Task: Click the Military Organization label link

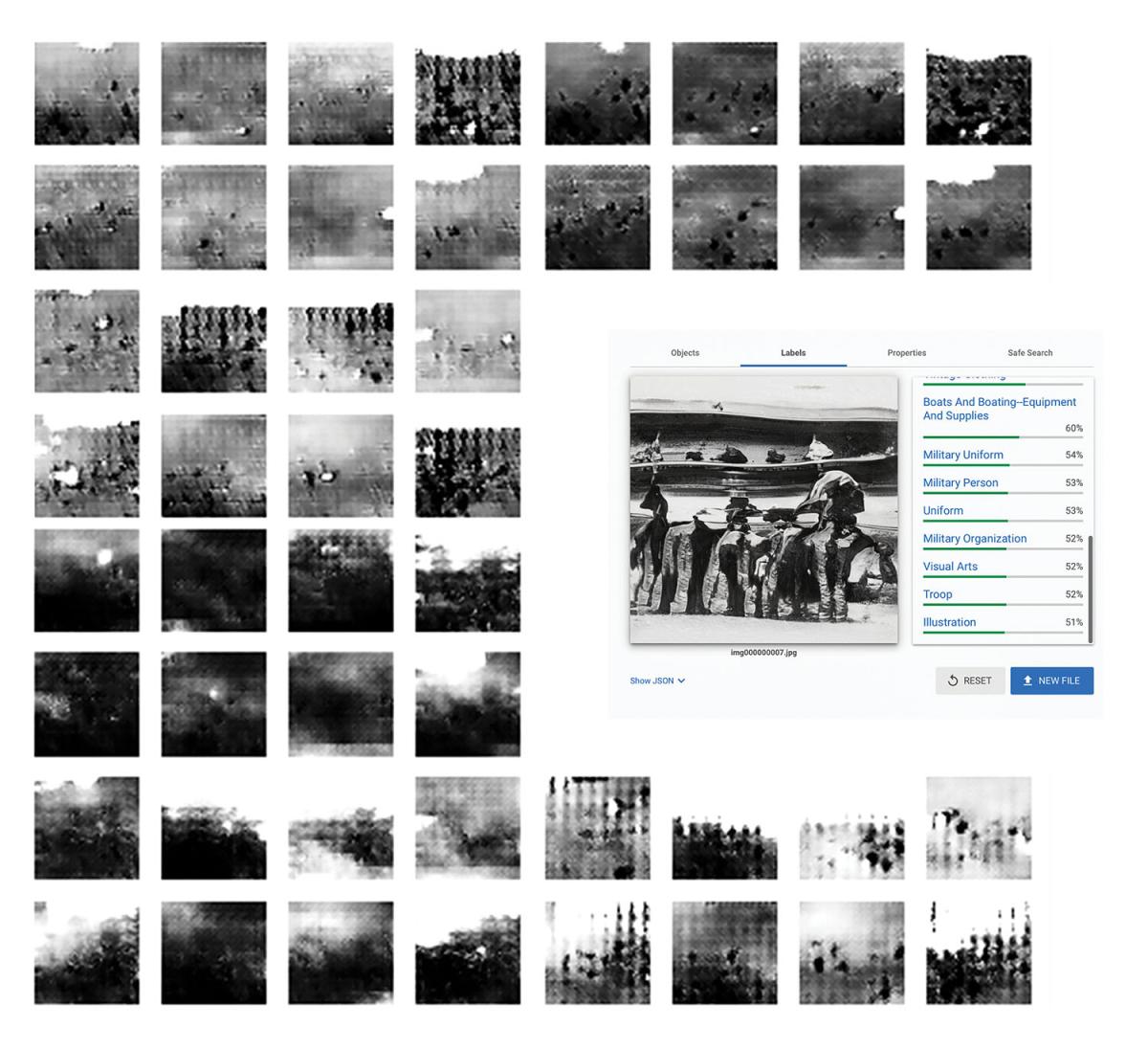Action: (975, 538)
